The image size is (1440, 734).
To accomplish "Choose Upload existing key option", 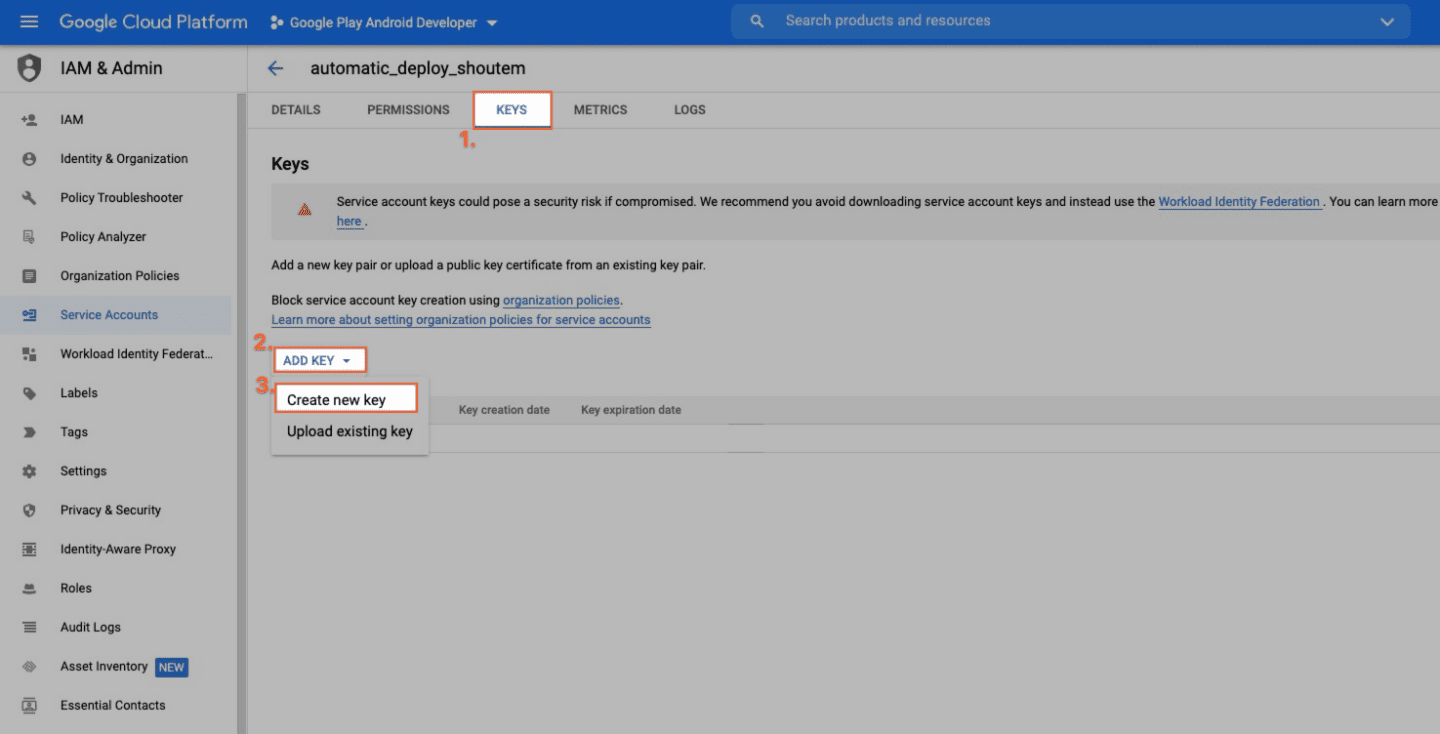I will pyautogui.click(x=349, y=432).
